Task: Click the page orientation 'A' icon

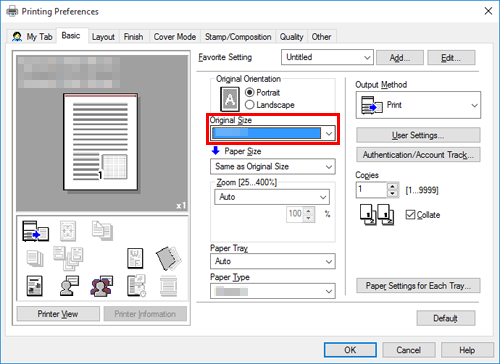Action: tap(230, 99)
